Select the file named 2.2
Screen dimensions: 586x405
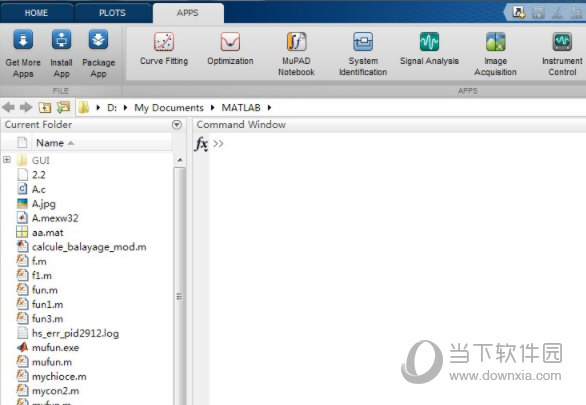pyautogui.click(x=39, y=175)
